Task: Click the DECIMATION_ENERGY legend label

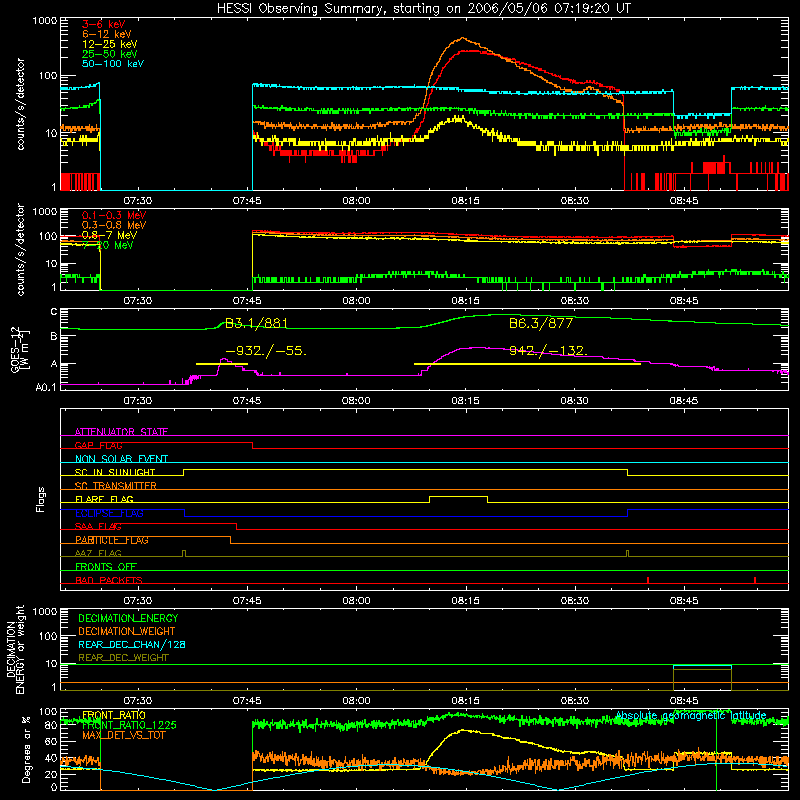Action: click(x=128, y=618)
